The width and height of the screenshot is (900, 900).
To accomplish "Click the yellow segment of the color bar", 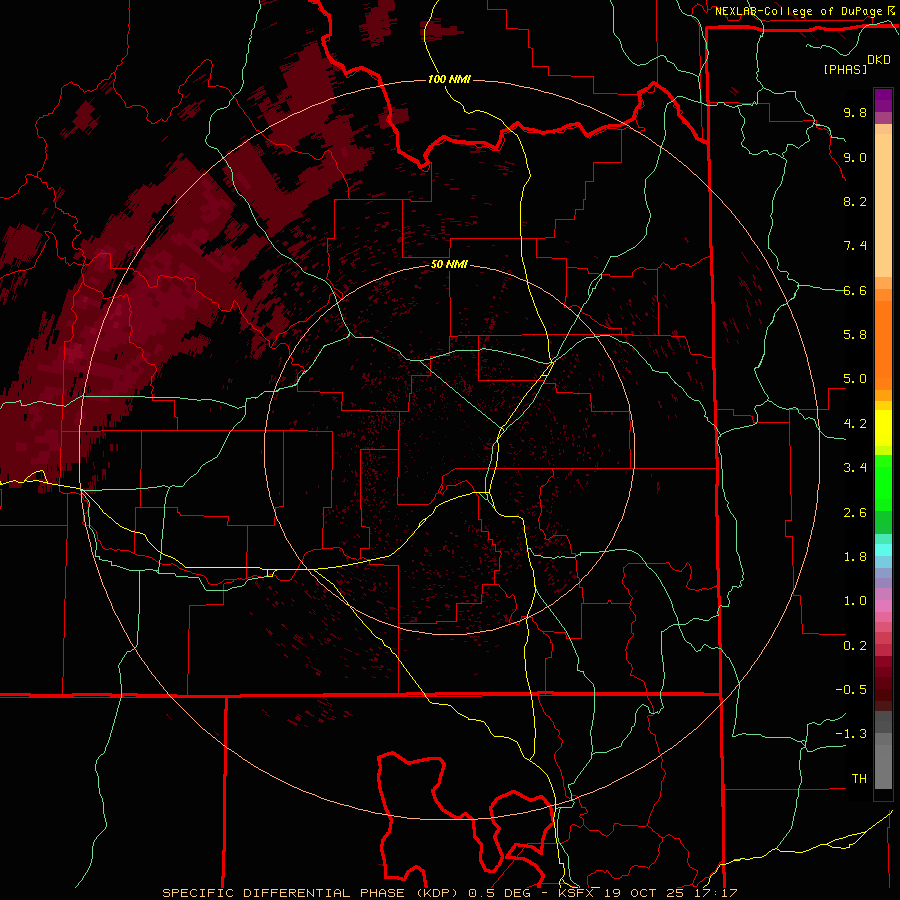I will point(883,428).
